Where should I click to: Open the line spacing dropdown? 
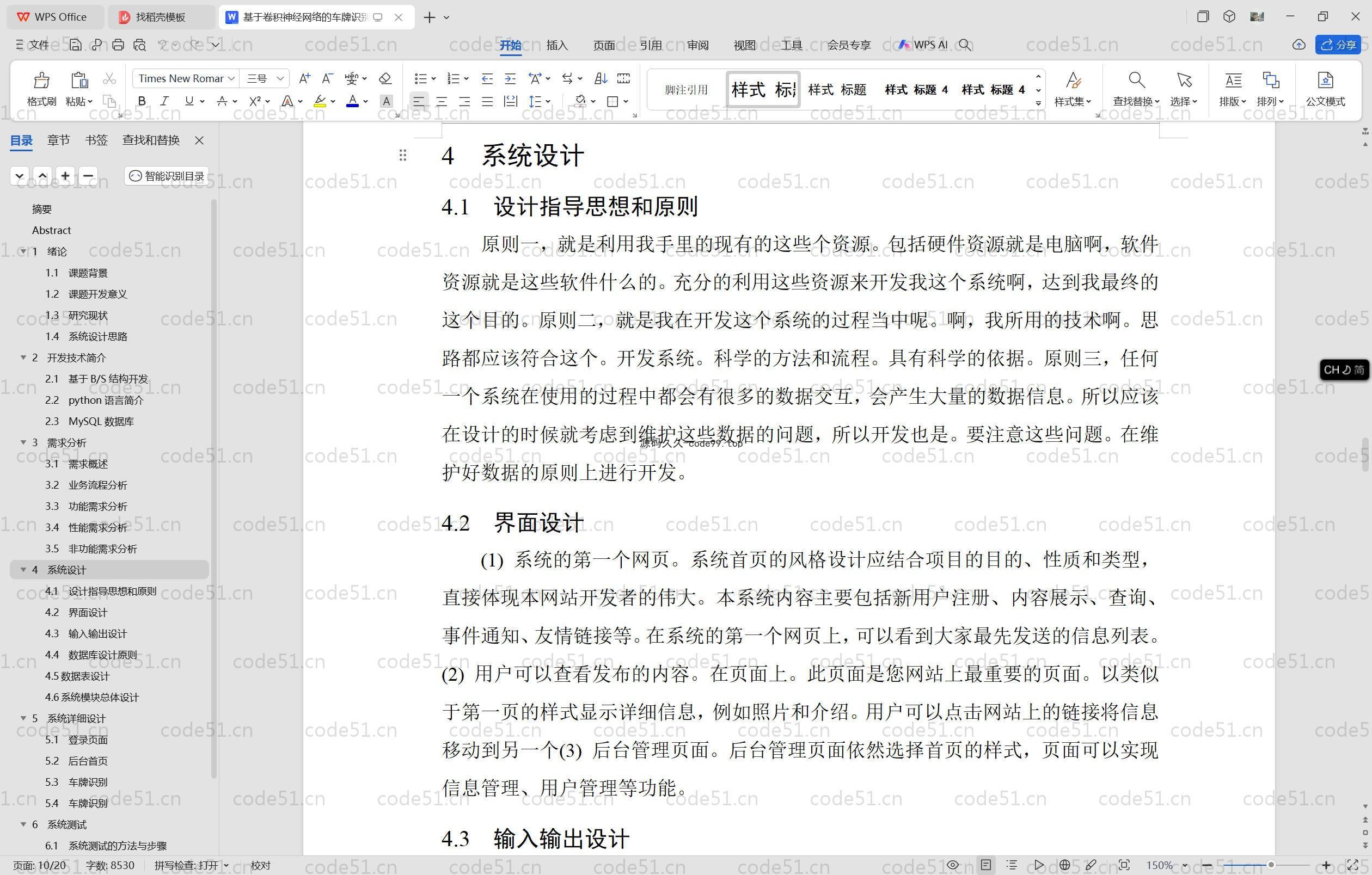pyautogui.click(x=548, y=101)
